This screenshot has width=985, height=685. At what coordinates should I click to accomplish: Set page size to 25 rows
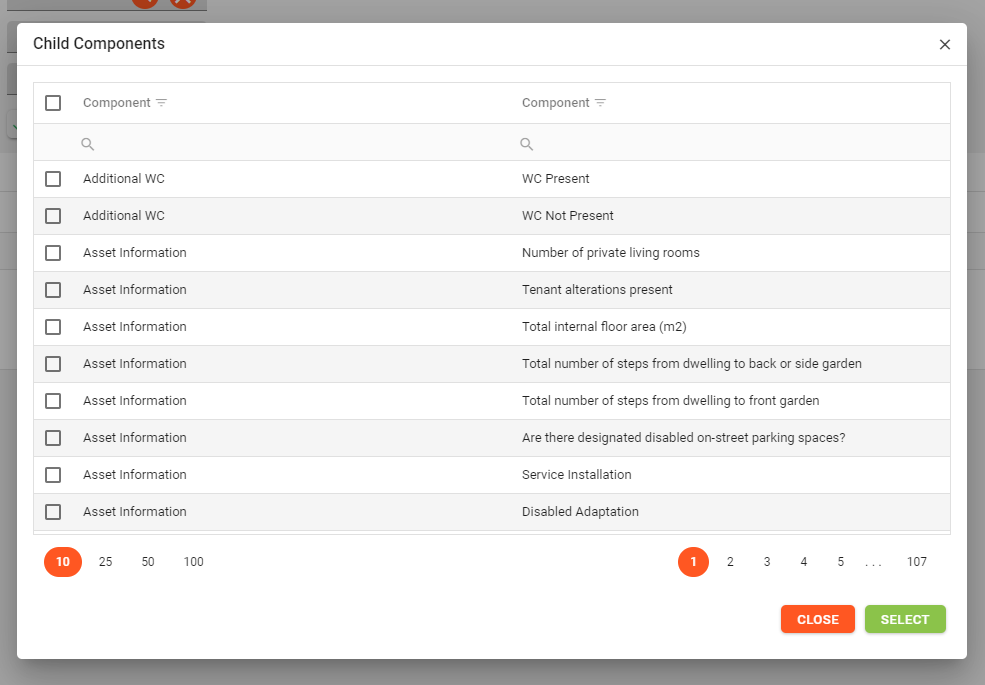point(105,562)
